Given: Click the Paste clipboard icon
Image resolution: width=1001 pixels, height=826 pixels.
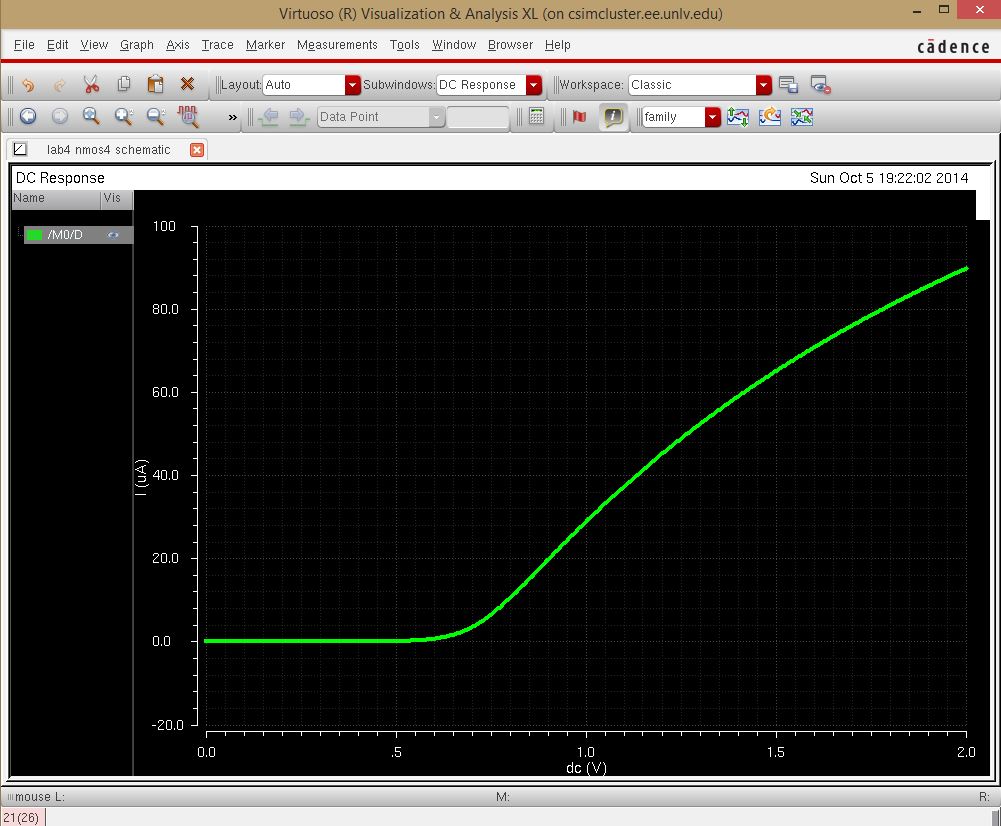Looking at the screenshot, I should tap(155, 85).
